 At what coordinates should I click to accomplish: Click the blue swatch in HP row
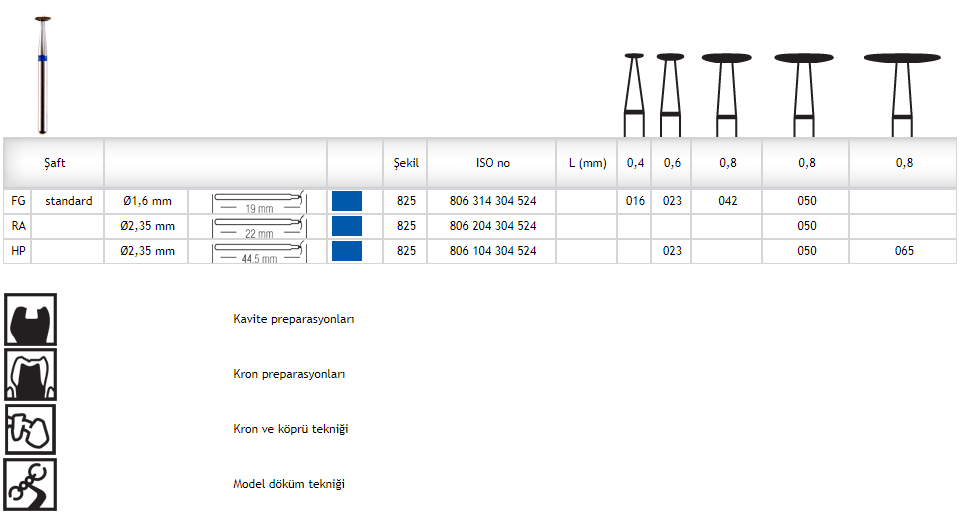point(346,251)
